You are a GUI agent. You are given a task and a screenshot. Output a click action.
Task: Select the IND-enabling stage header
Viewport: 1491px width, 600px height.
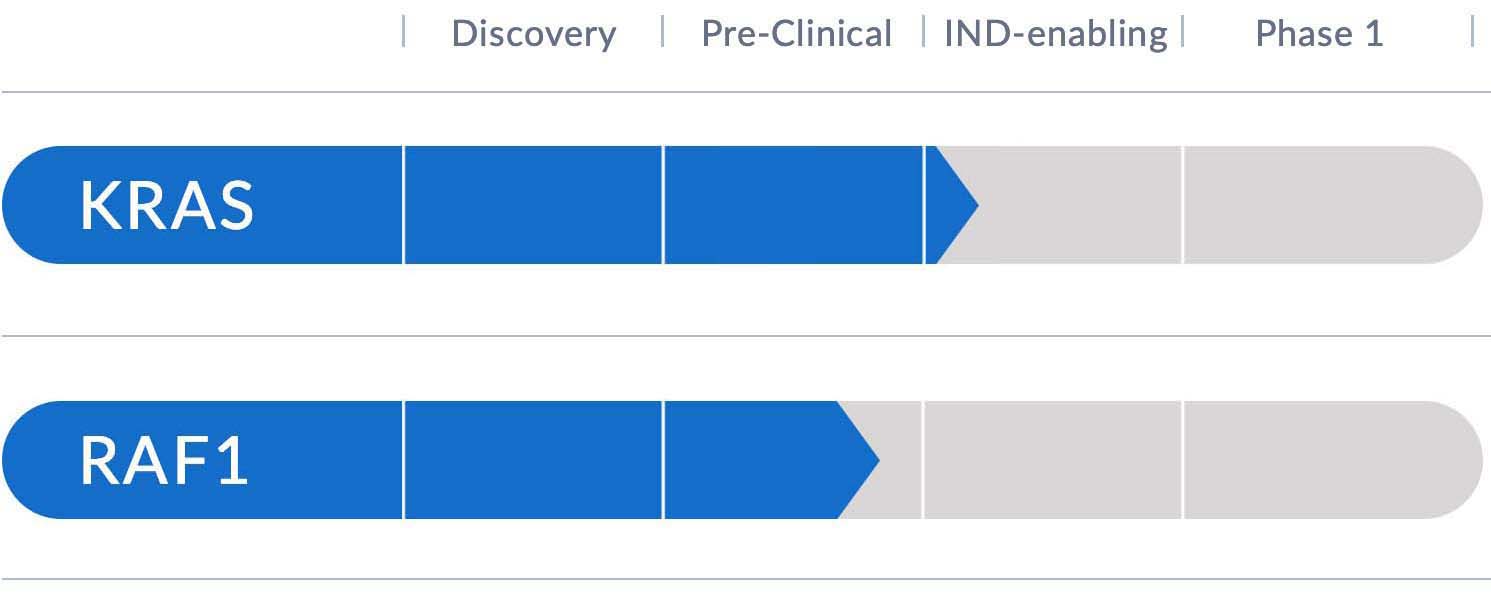tap(1056, 34)
